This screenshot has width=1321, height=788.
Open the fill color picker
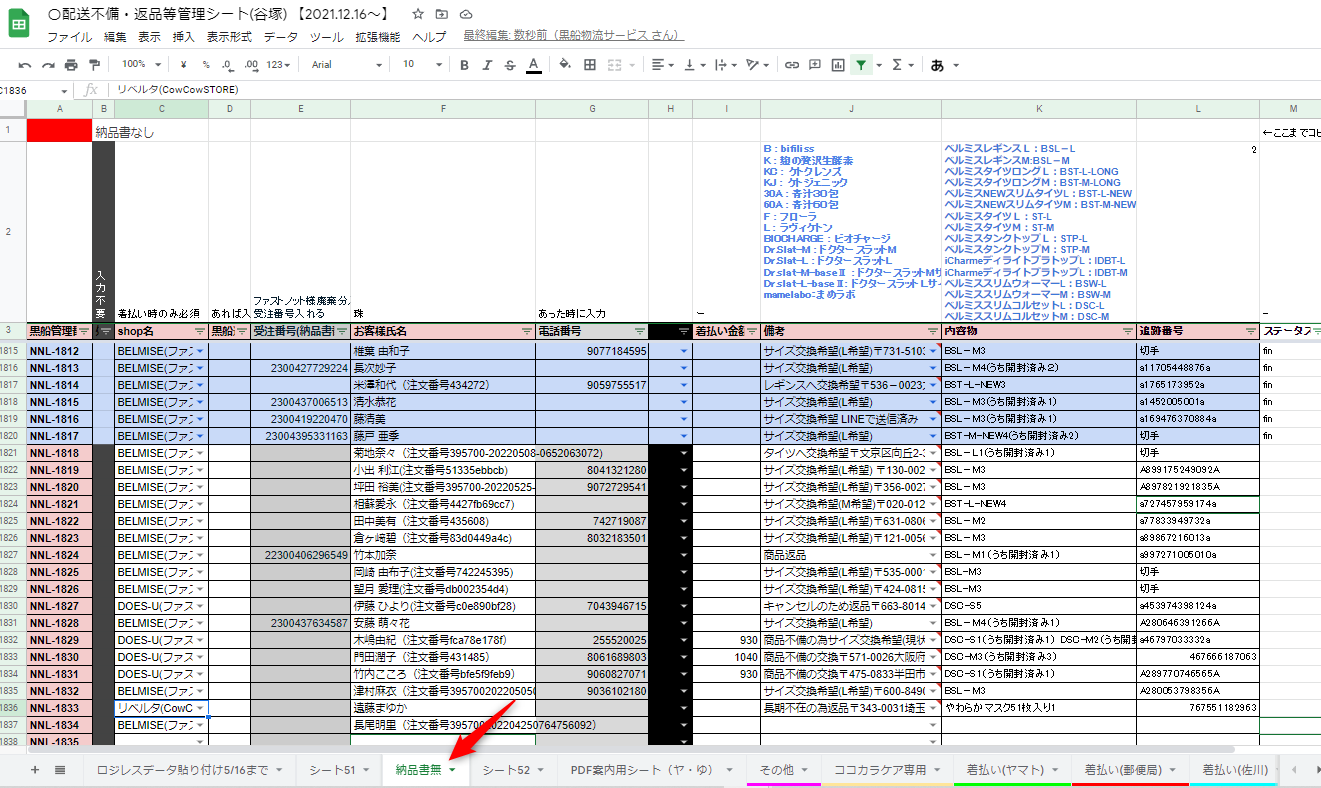565,64
